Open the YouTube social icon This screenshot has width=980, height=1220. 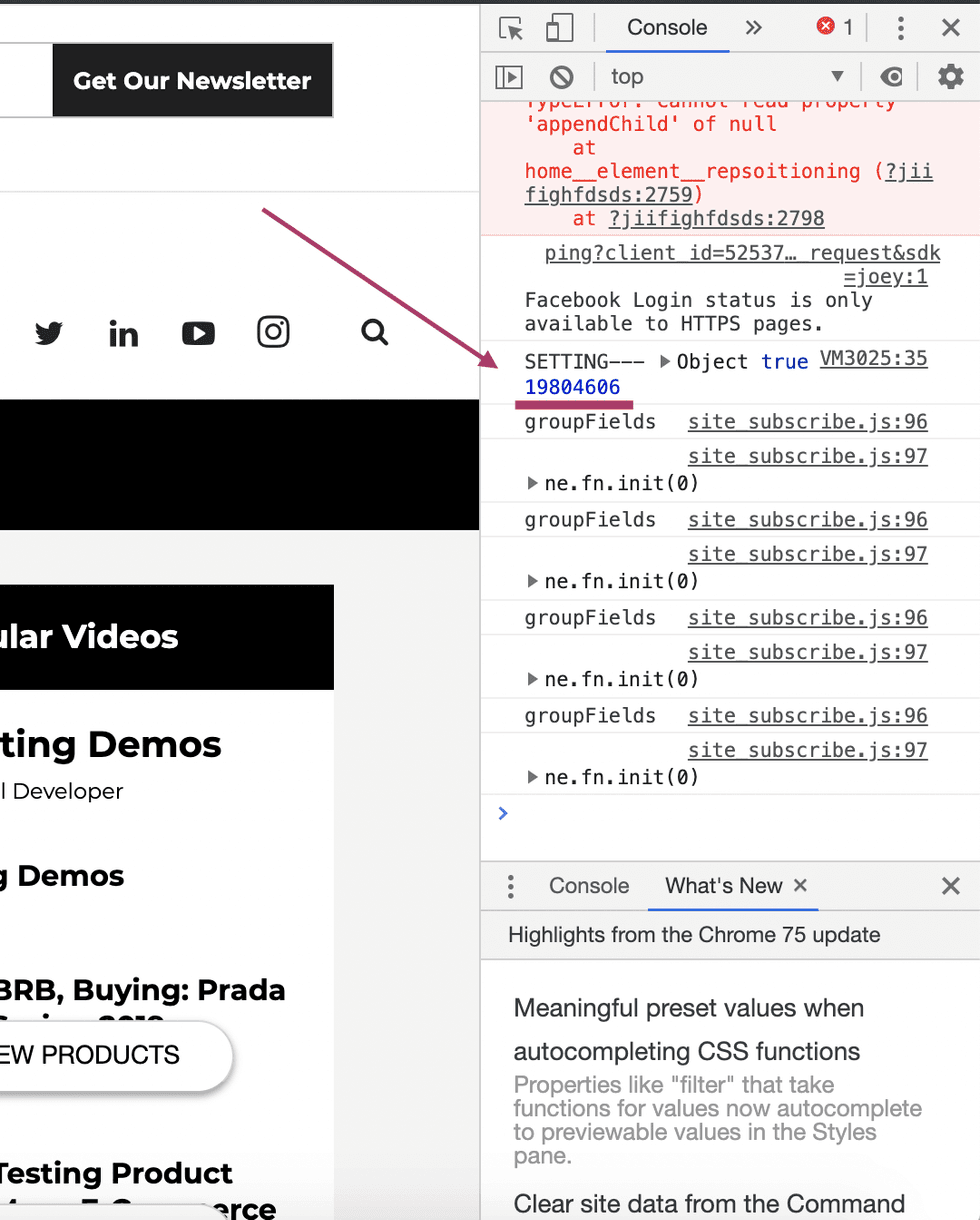pyautogui.click(x=198, y=333)
